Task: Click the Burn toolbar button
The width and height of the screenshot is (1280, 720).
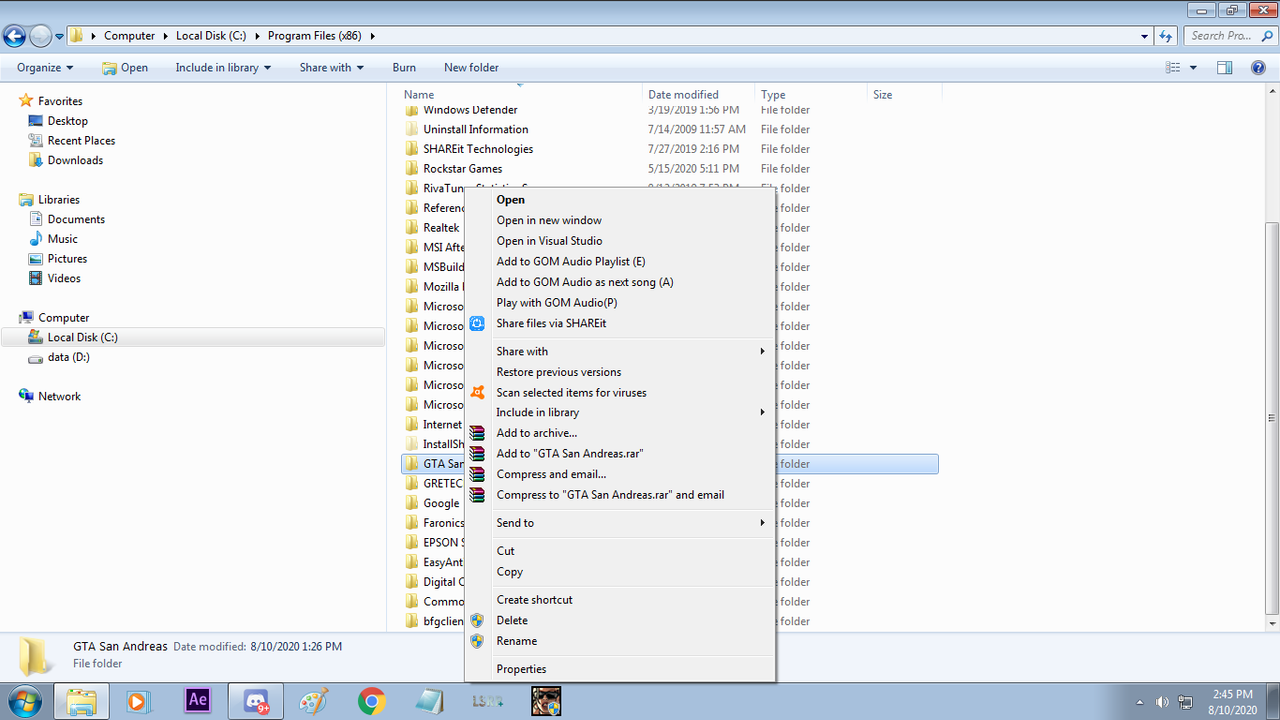Action: (404, 68)
